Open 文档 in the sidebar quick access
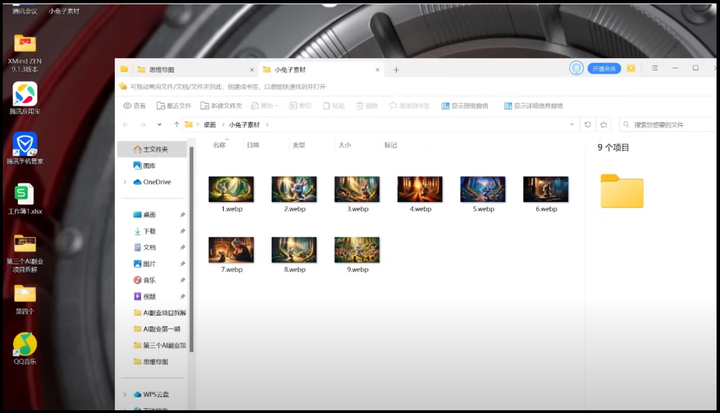The image size is (720, 413). coord(144,247)
